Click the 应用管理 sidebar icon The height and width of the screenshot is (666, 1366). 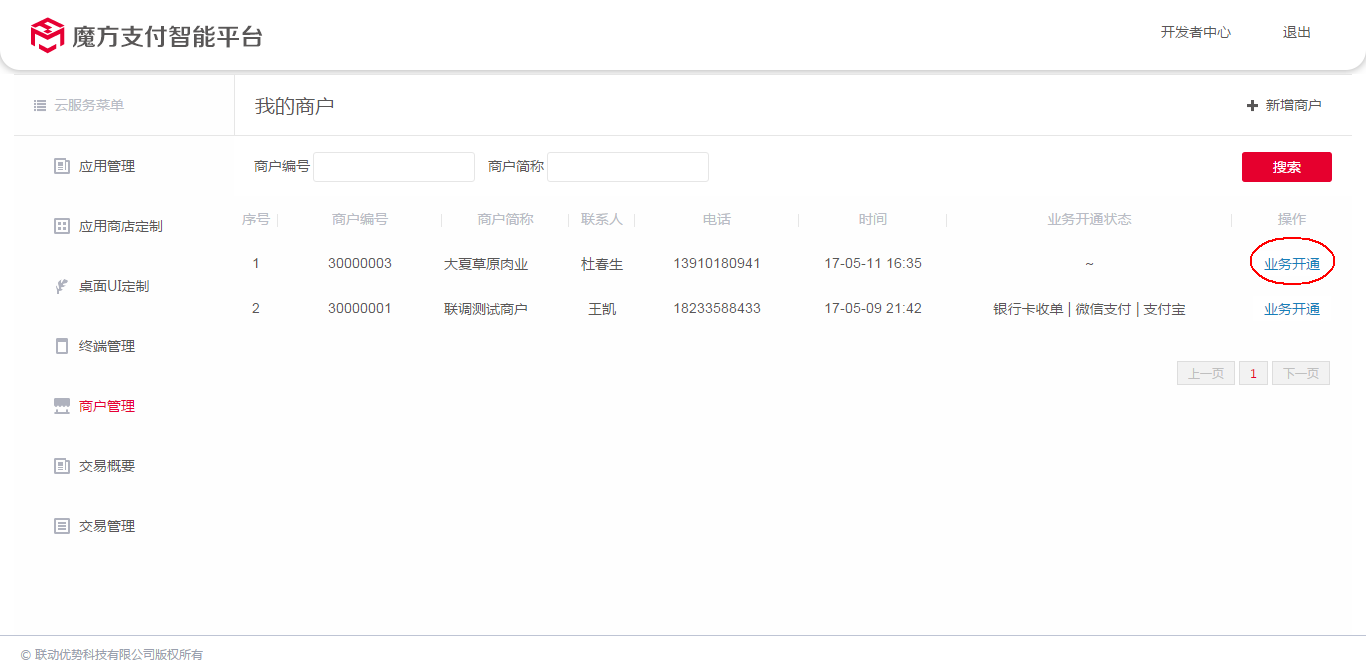point(61,166)
